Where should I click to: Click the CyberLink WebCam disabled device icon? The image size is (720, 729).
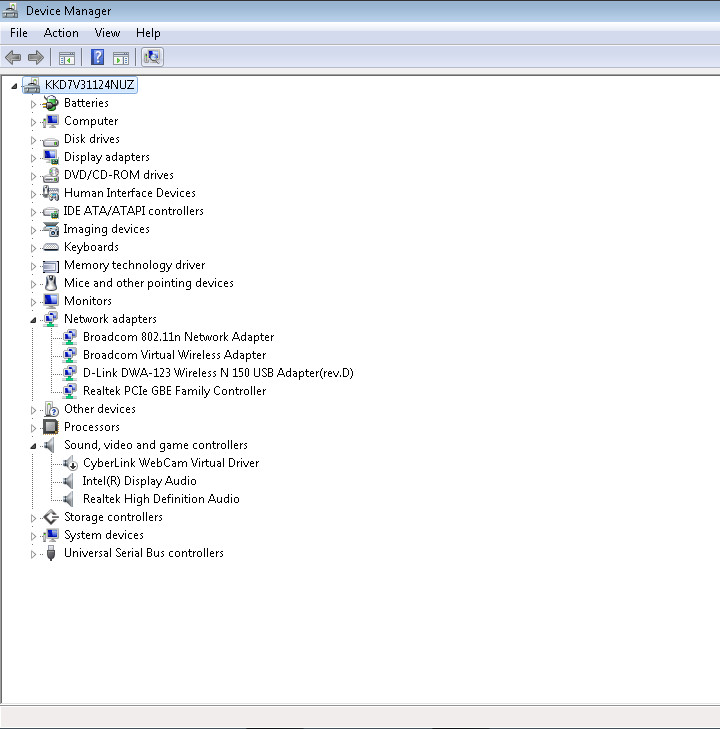(x=70, y=463)
